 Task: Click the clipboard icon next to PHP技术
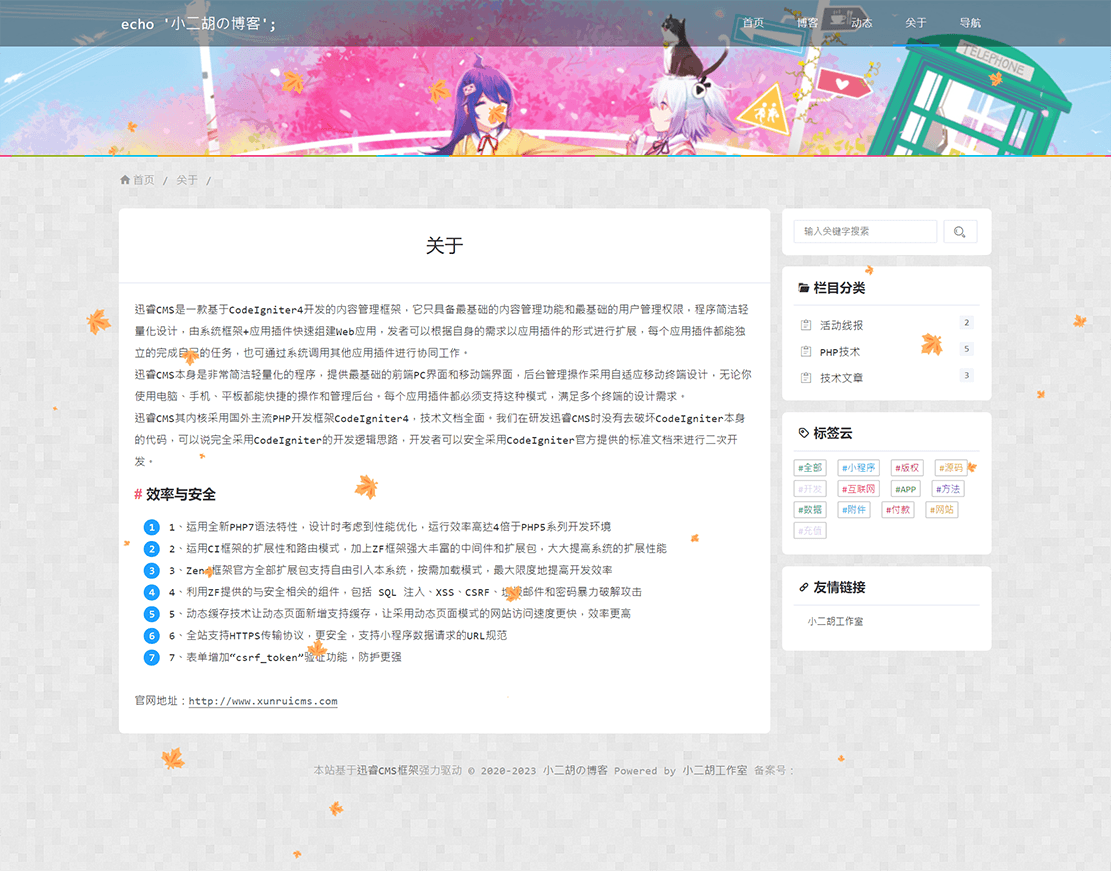[806, 352]
